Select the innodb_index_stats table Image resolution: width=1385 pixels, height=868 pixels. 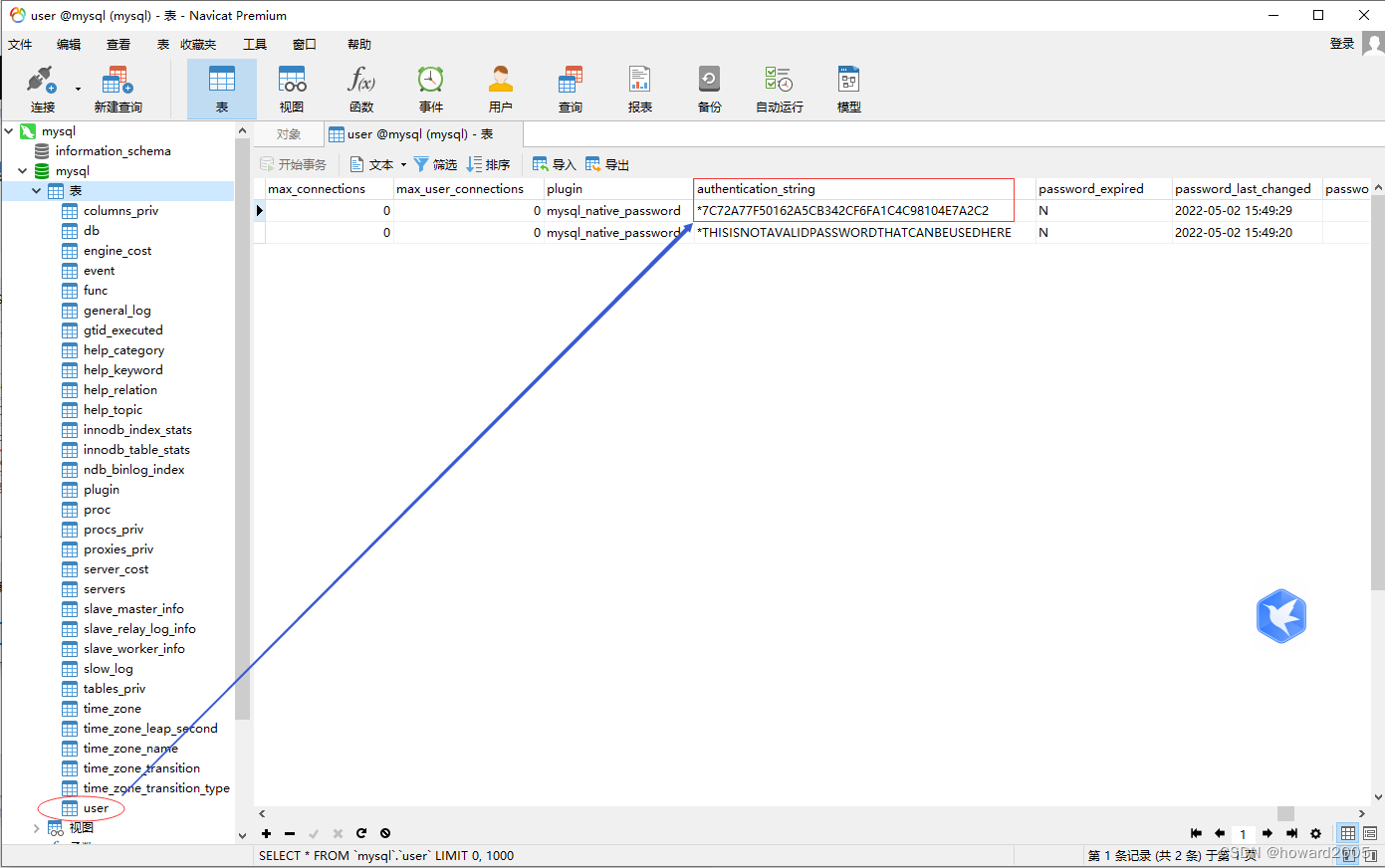tap(137, 429)
